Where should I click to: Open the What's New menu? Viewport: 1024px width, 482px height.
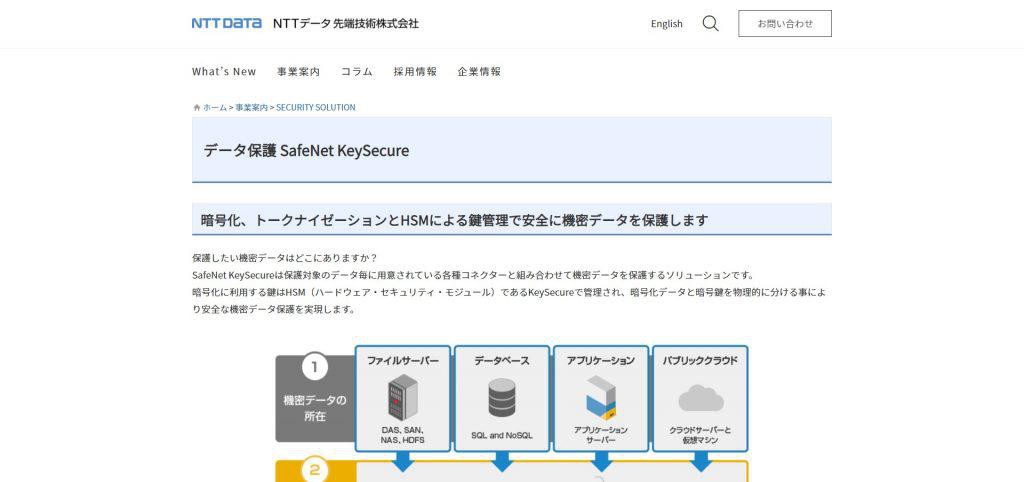tap(224, 72)
